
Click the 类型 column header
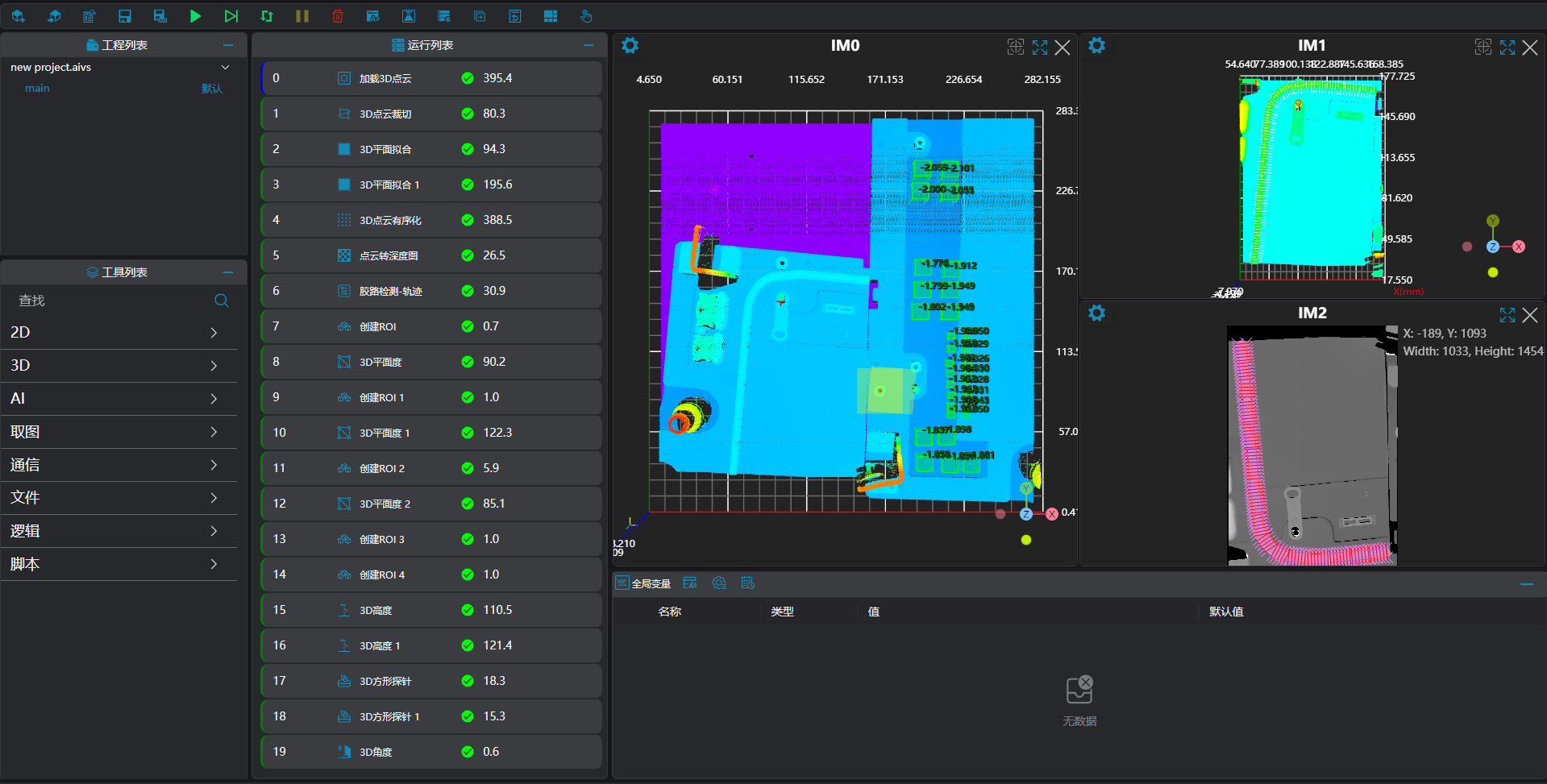point(782,612)
